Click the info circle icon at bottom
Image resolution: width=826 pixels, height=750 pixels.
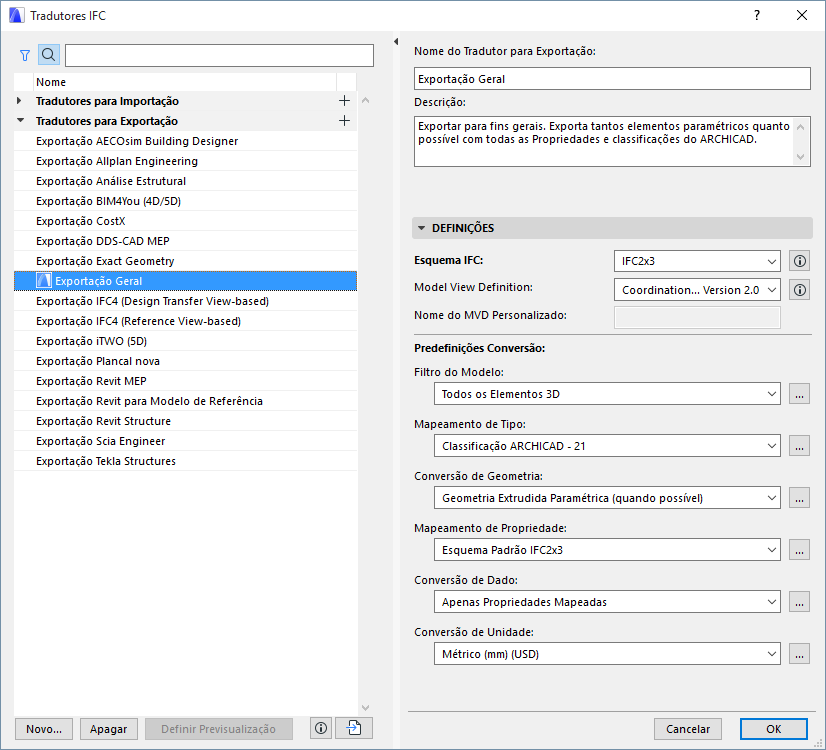point(320,728)
